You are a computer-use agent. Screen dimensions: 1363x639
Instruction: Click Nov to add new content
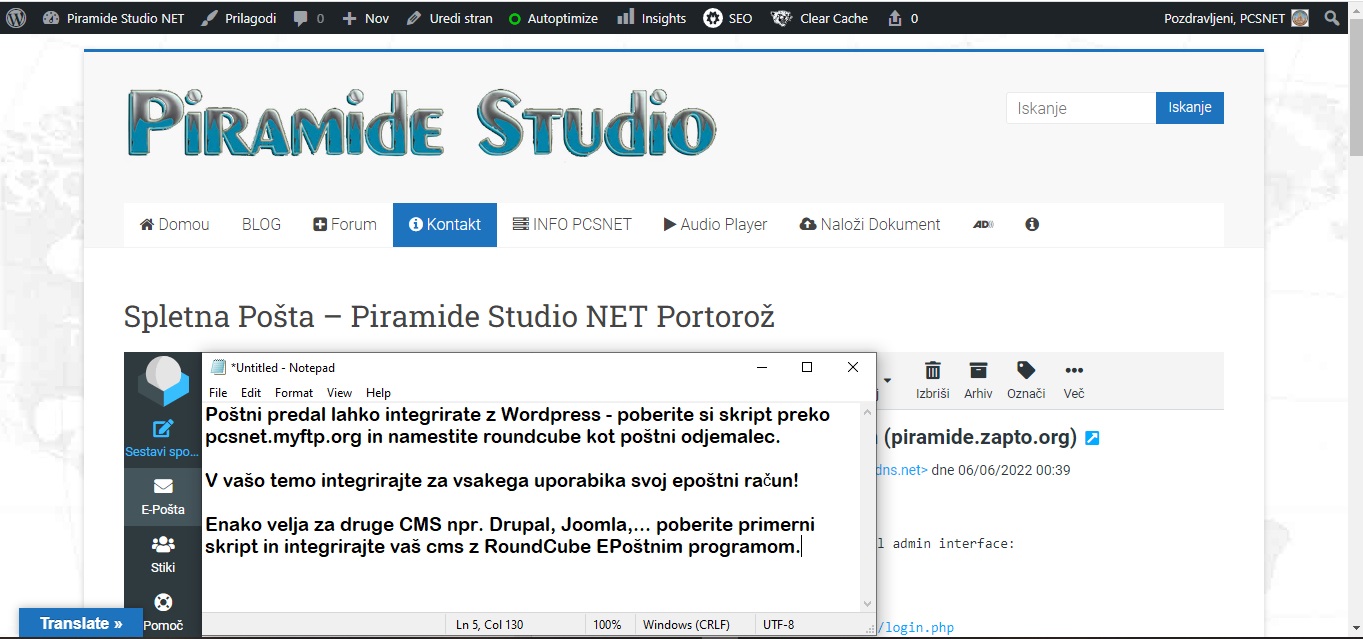coord(366,18)
